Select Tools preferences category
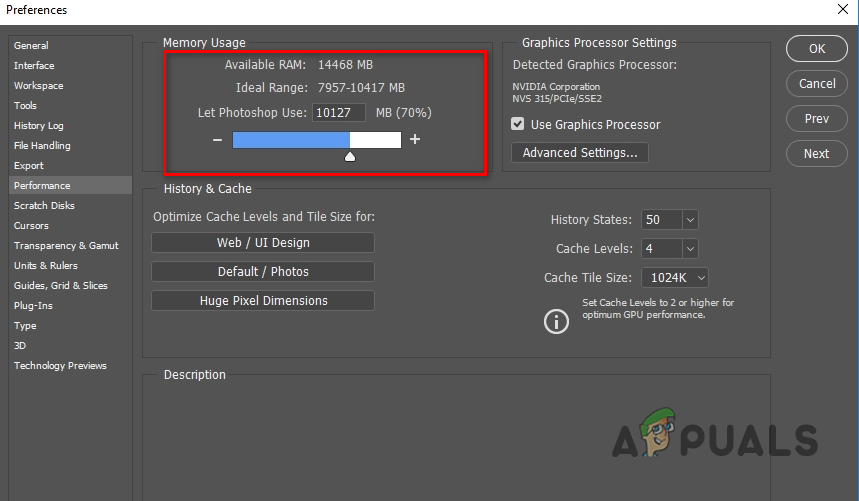Viewport: 859px width, 501px height. (70, 106)
